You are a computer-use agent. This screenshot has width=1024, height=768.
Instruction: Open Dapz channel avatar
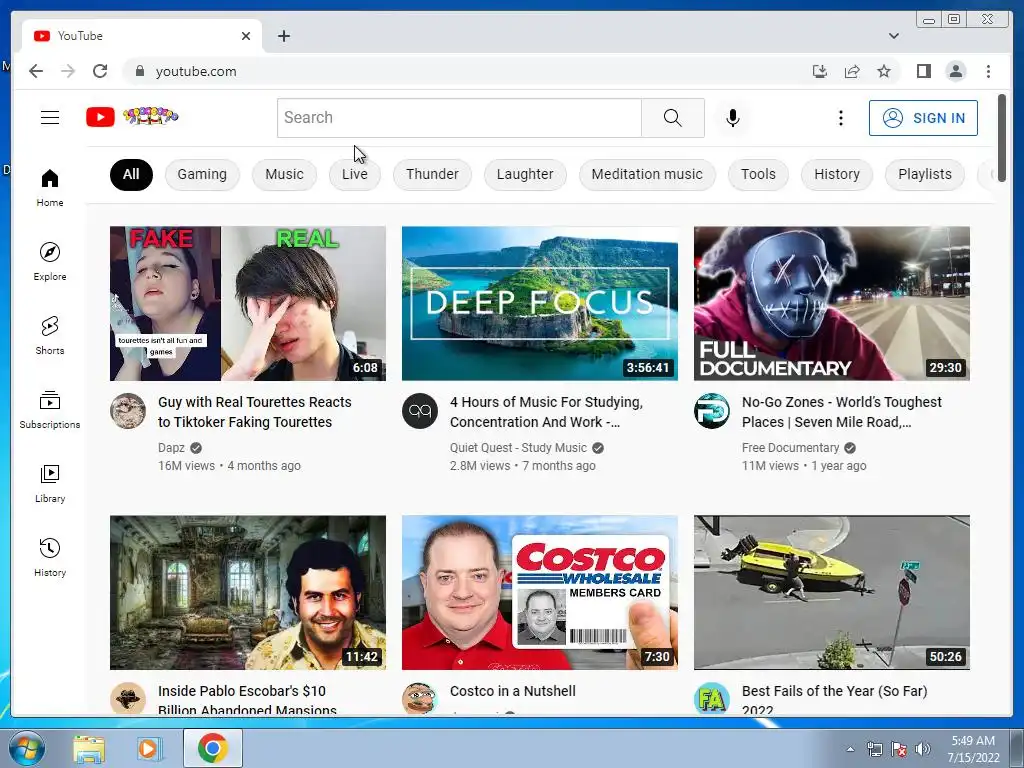[x=127, y=411]
